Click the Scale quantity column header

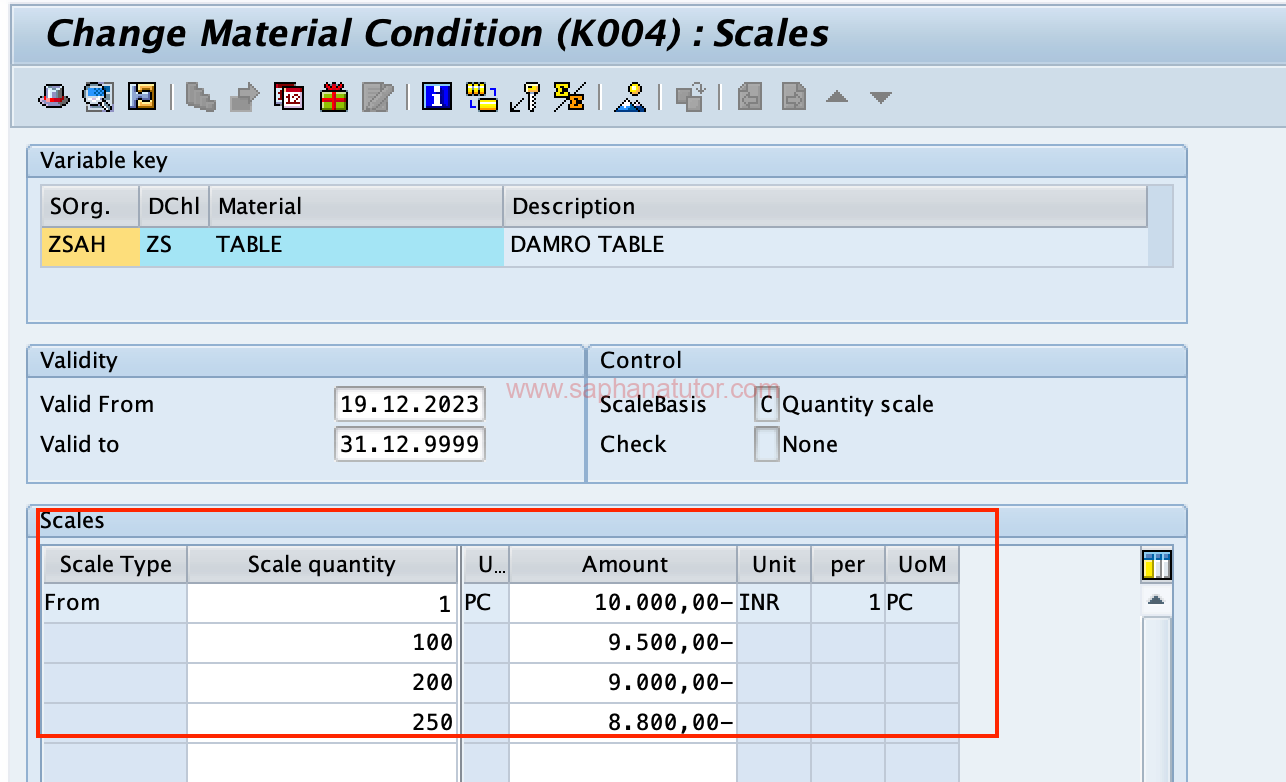click(322, 564)
